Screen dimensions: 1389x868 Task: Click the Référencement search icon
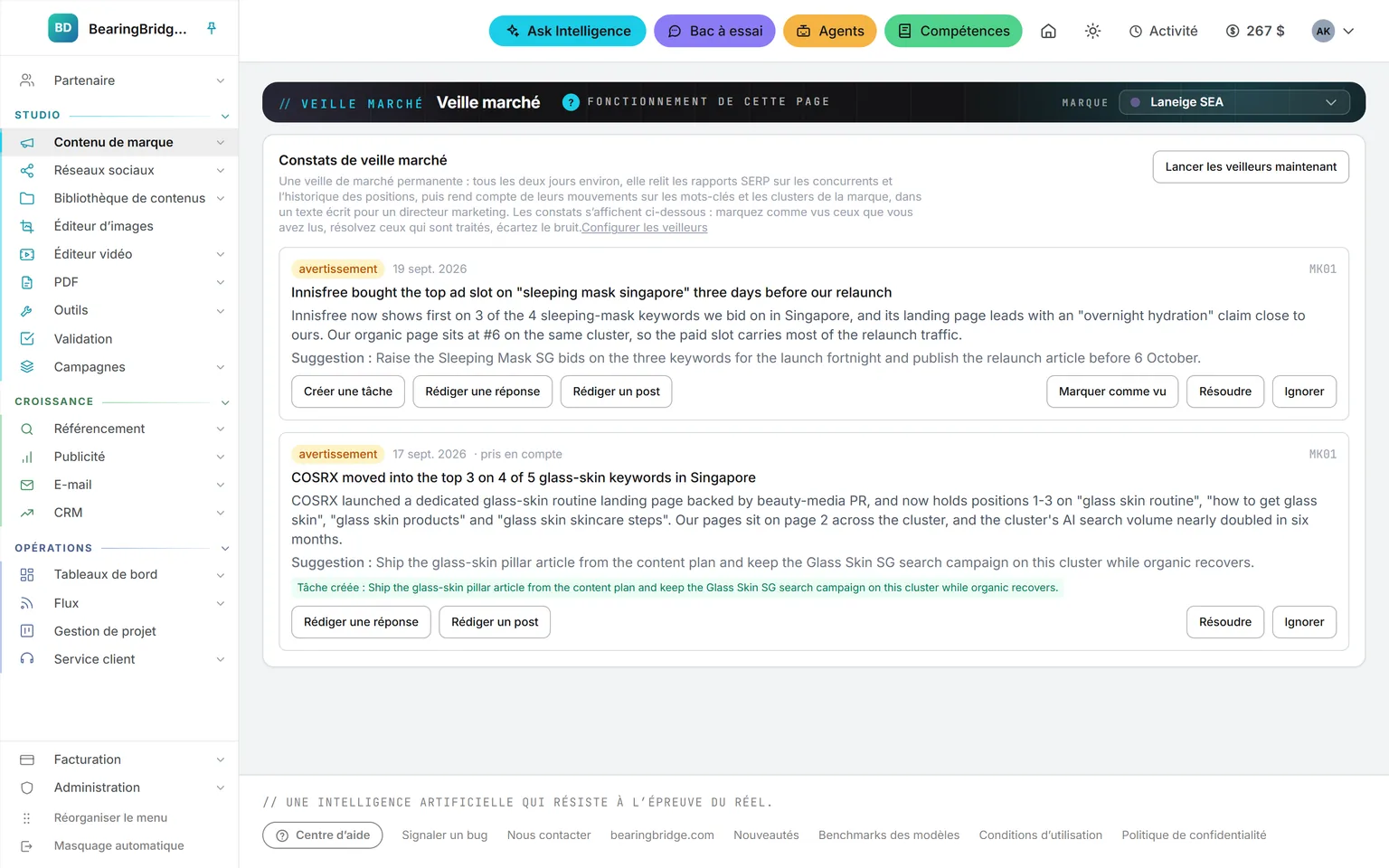(x=27, y=429)
